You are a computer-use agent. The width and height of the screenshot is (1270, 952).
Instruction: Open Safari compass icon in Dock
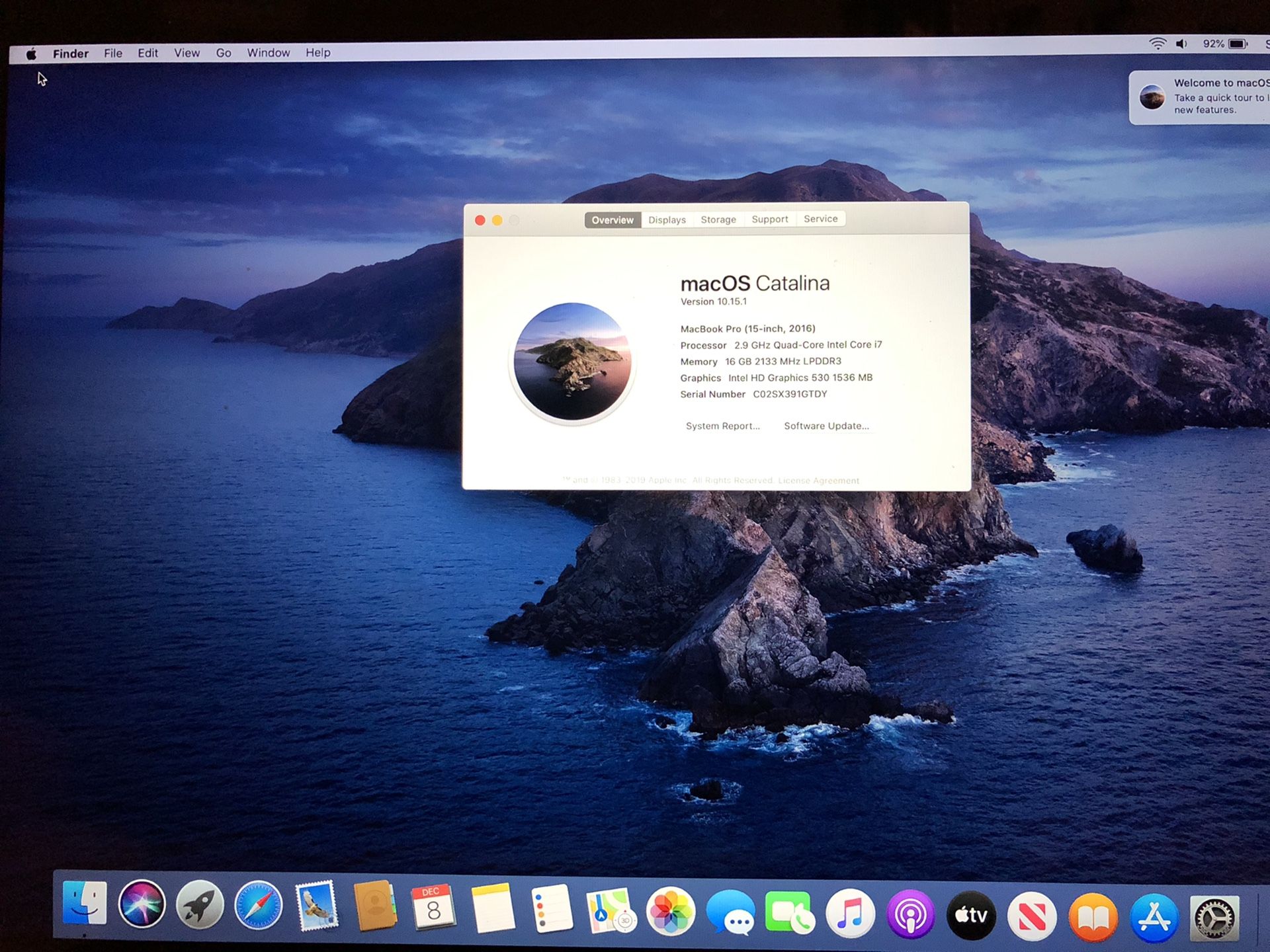click(x=258, y=906)
